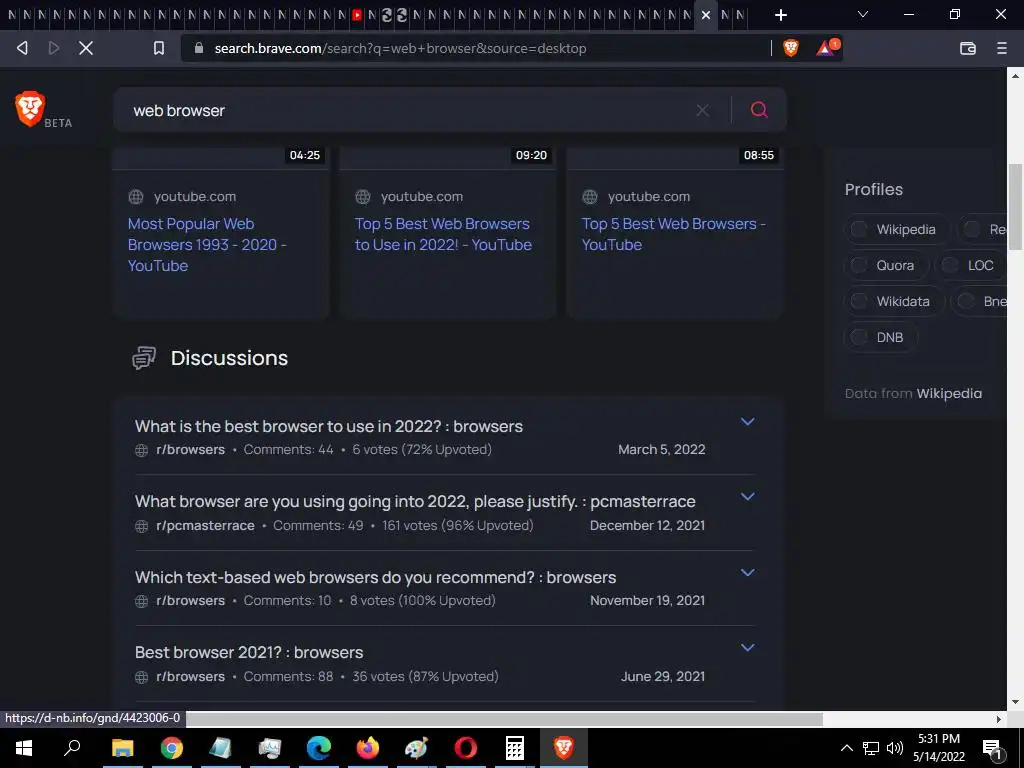Expand the Best browser 2021 discussion

[x=748, y=648]
